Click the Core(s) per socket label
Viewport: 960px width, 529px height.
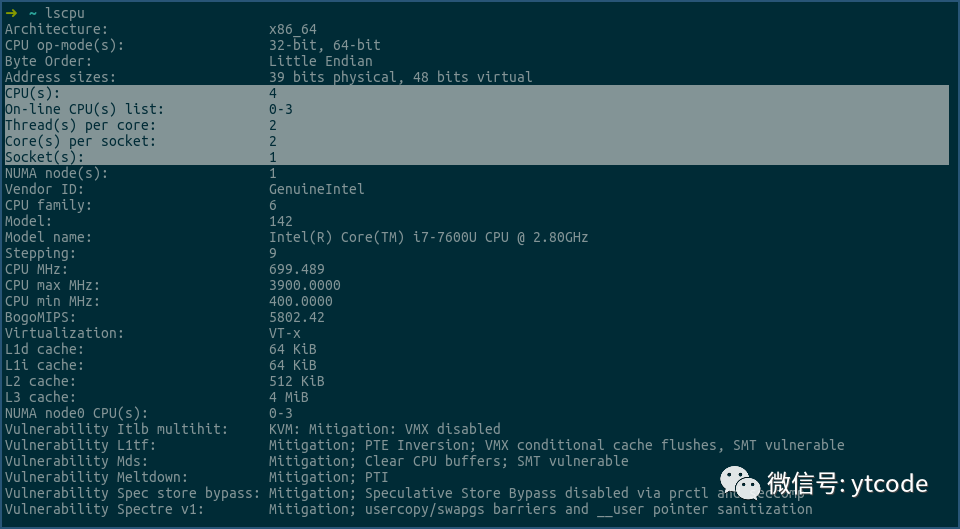(80, 141)
